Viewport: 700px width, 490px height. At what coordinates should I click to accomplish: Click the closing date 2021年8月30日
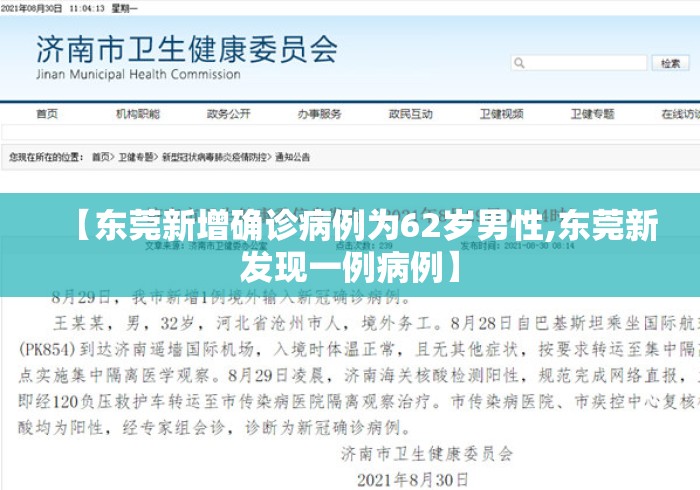pyautogui.click(x=412, y=480)
